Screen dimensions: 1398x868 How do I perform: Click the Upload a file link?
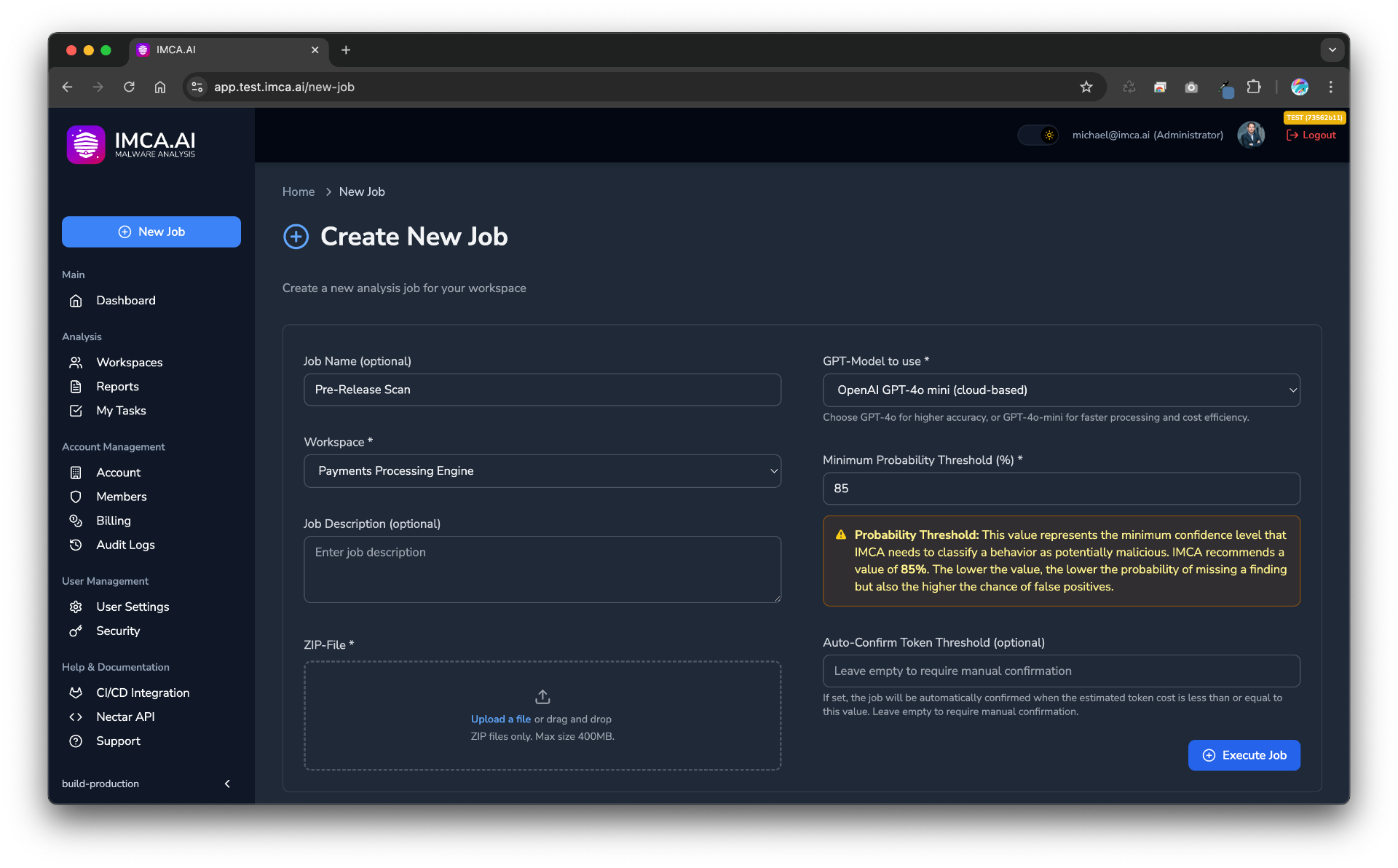coord(500,719)
